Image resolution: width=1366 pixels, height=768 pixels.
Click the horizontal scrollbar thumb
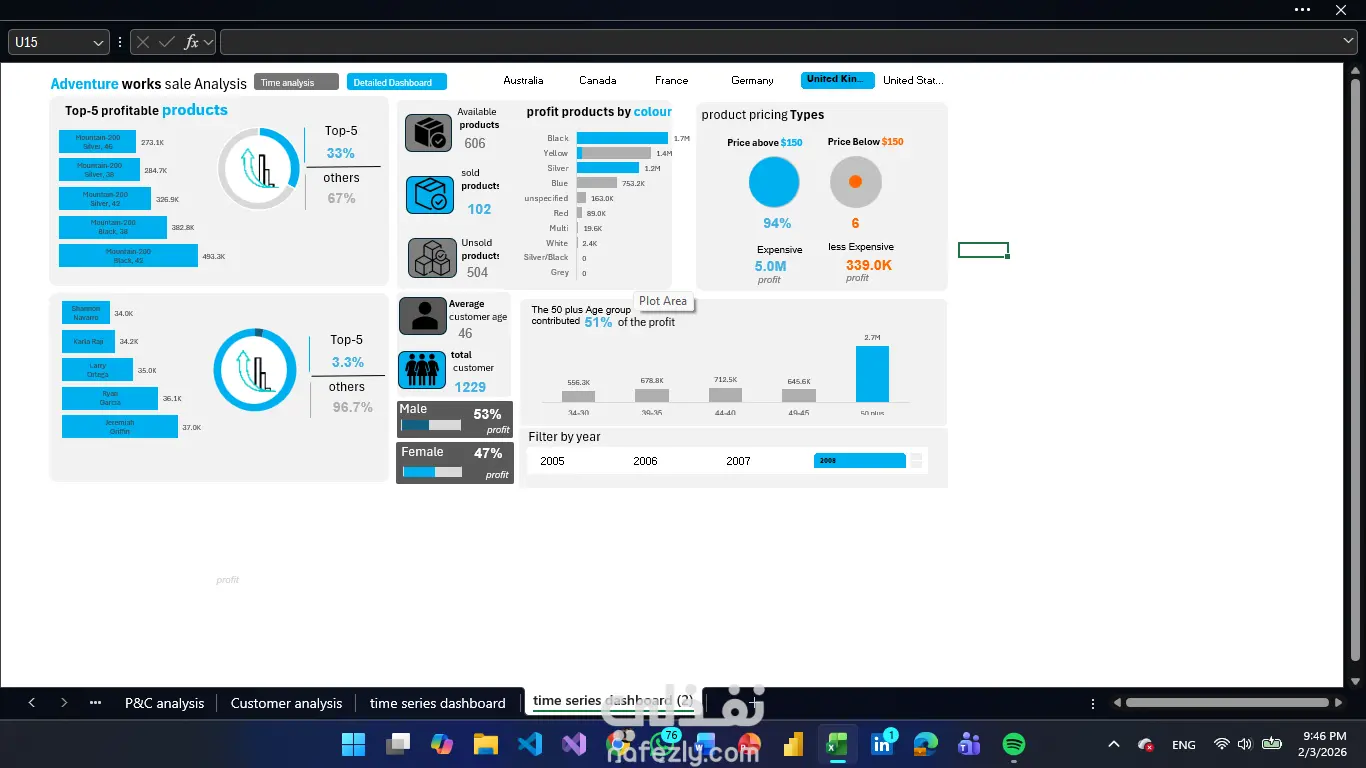click(1227, 703)
